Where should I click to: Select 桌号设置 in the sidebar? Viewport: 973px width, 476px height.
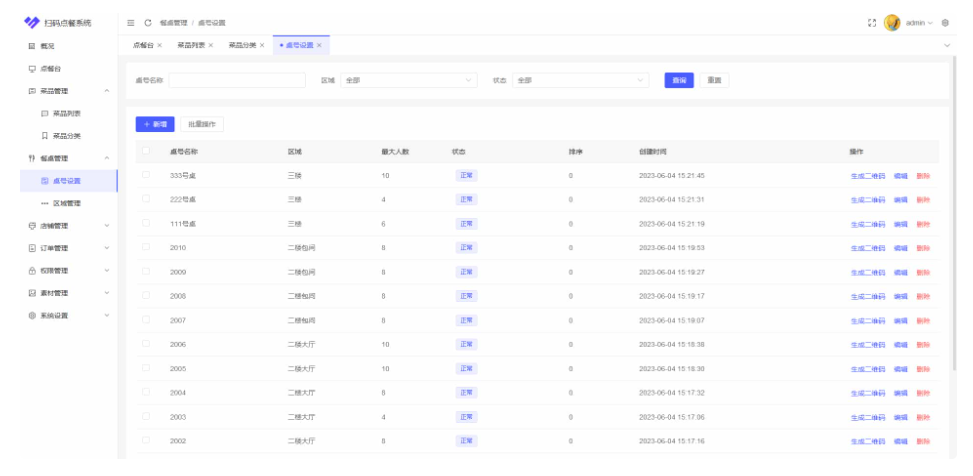[68, 181]
